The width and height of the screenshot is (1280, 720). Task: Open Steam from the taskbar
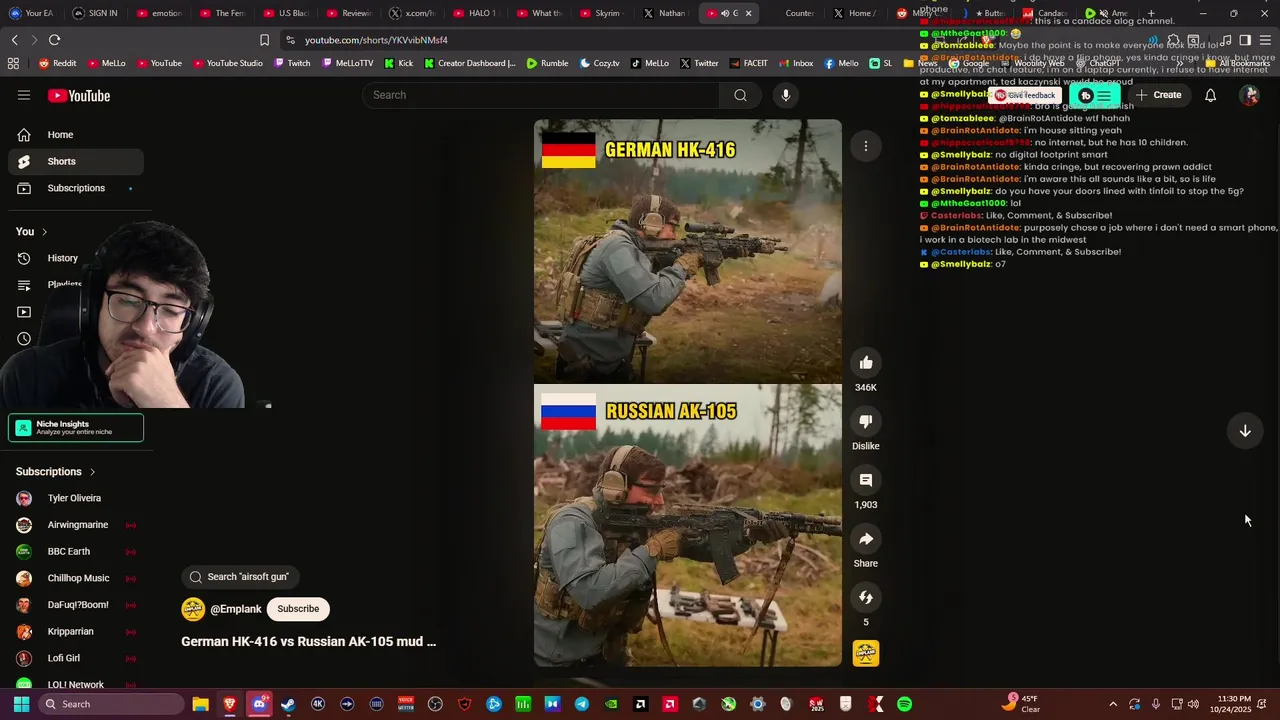pyautogui.click(x=288, y=704)
